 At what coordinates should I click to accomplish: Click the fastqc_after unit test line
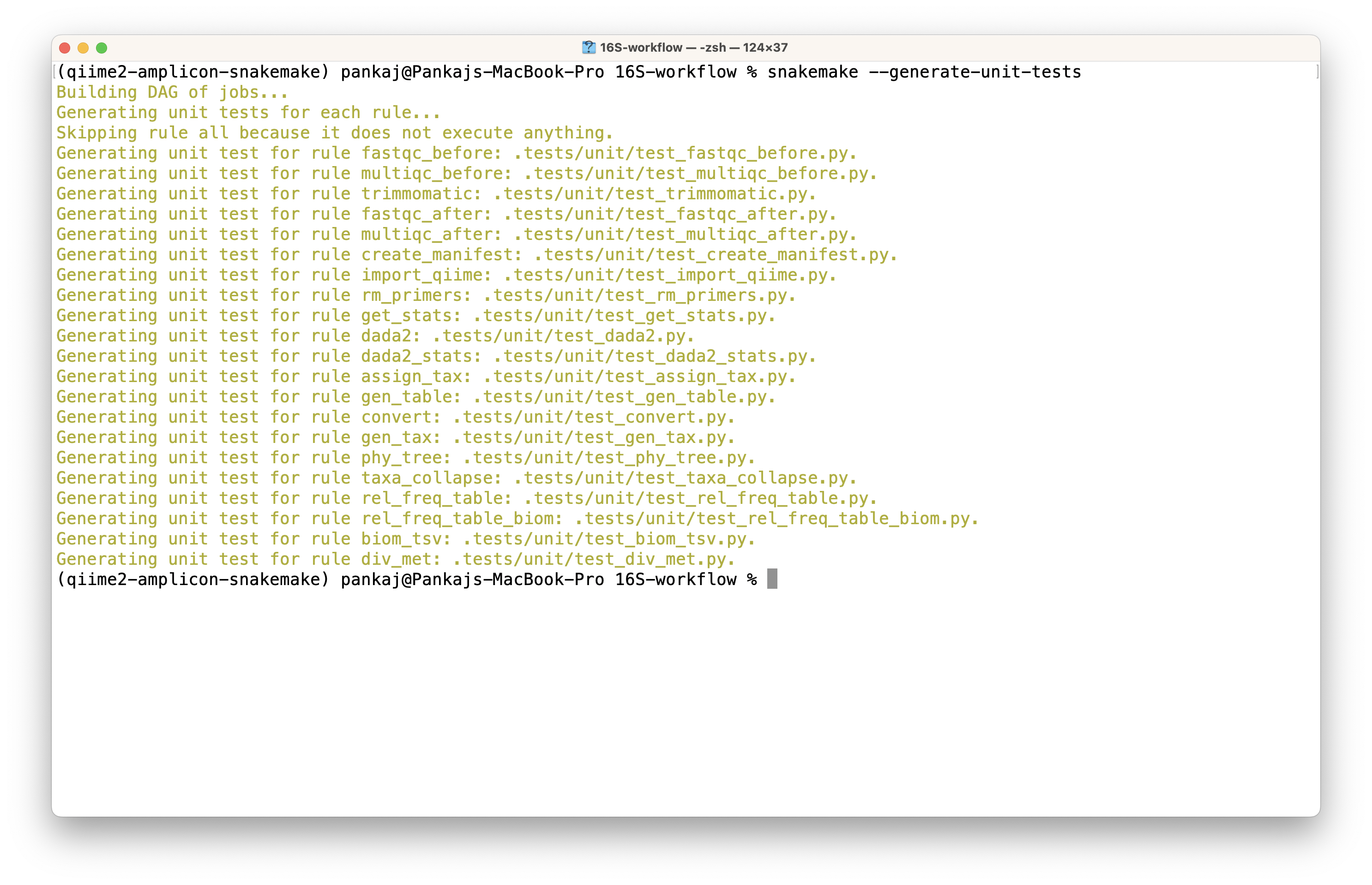446,214
